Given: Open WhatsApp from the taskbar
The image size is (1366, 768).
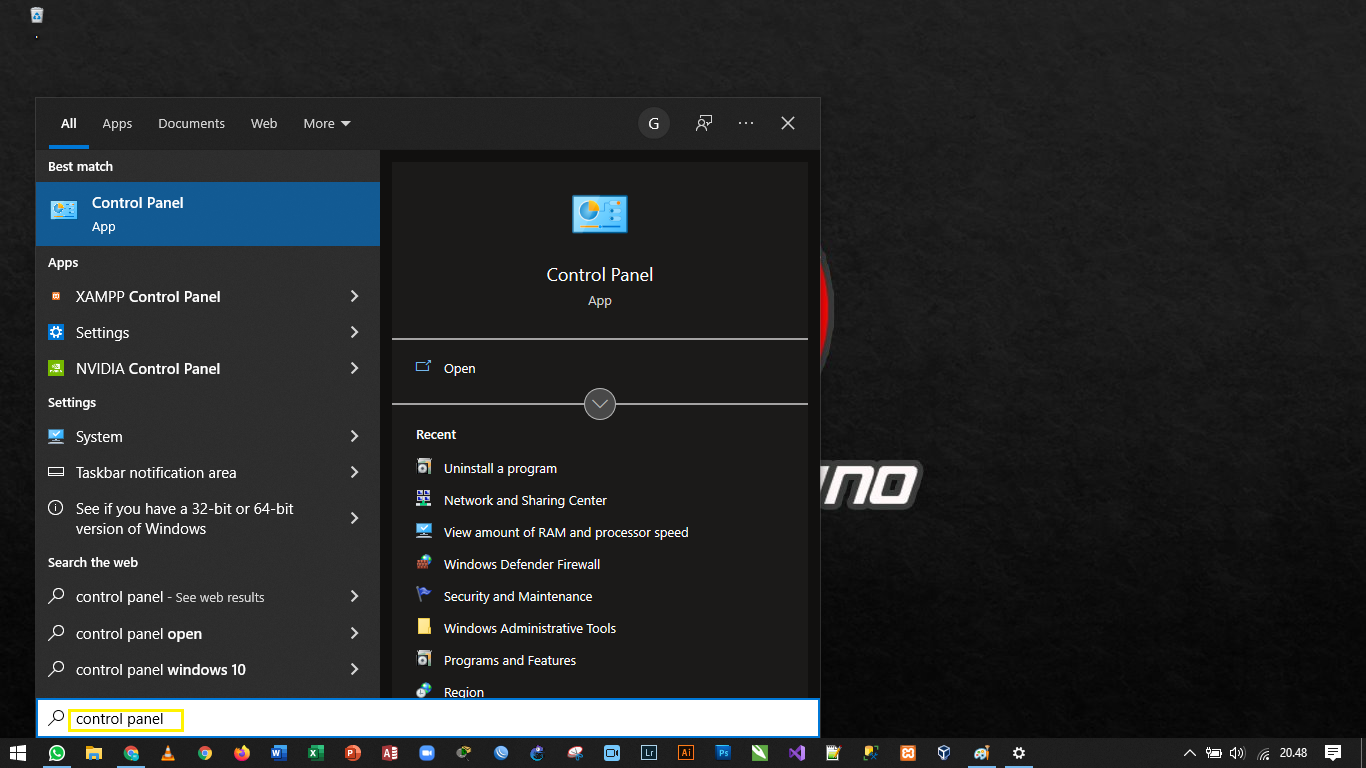Looking at the screenshot, I should coord(56,753).
